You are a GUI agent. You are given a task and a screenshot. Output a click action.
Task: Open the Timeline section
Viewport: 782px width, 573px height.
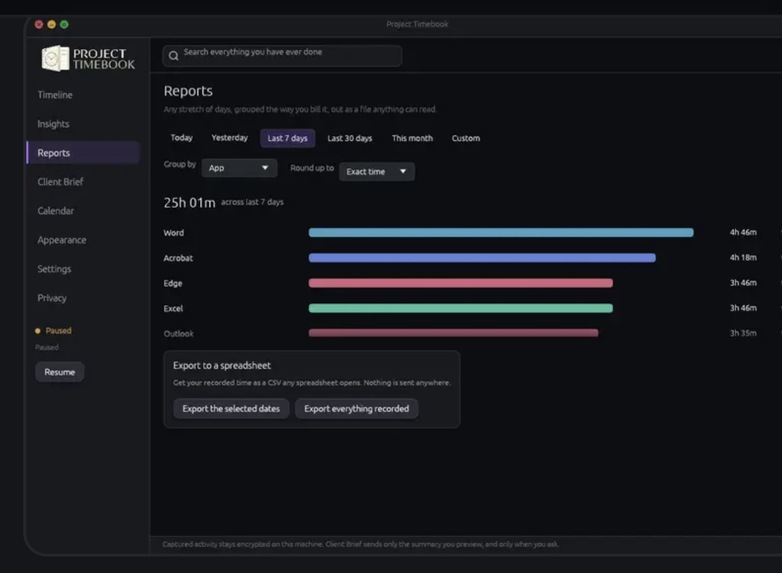tap(55, 95)
